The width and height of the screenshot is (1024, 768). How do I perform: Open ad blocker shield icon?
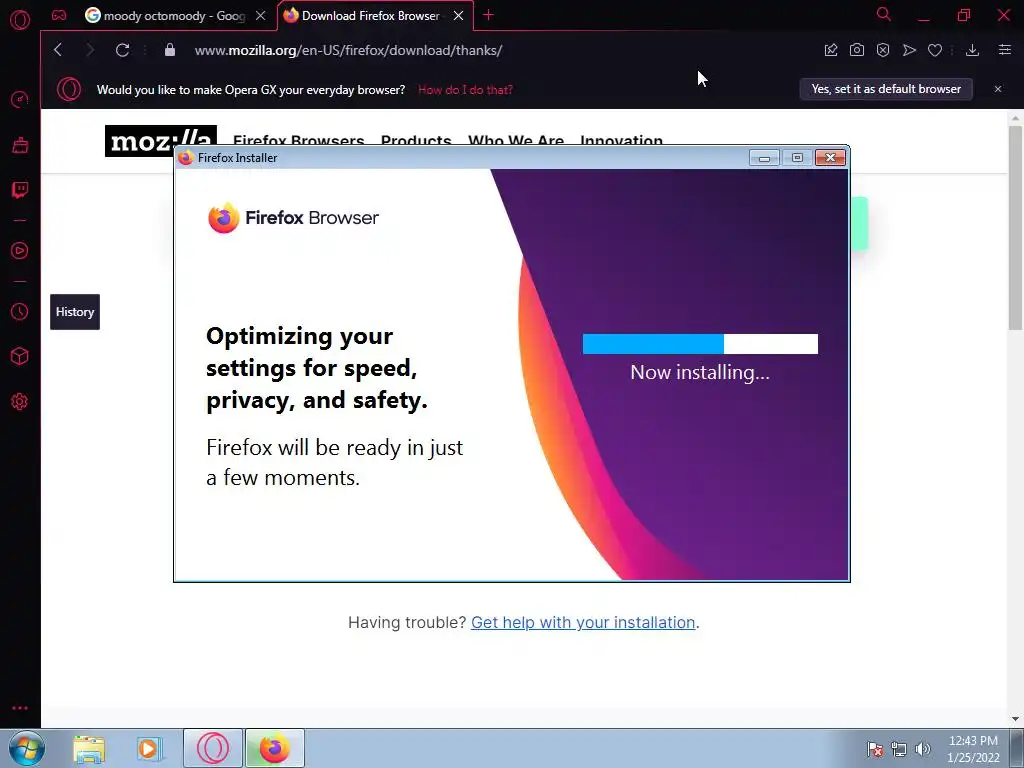pos(883,50)
